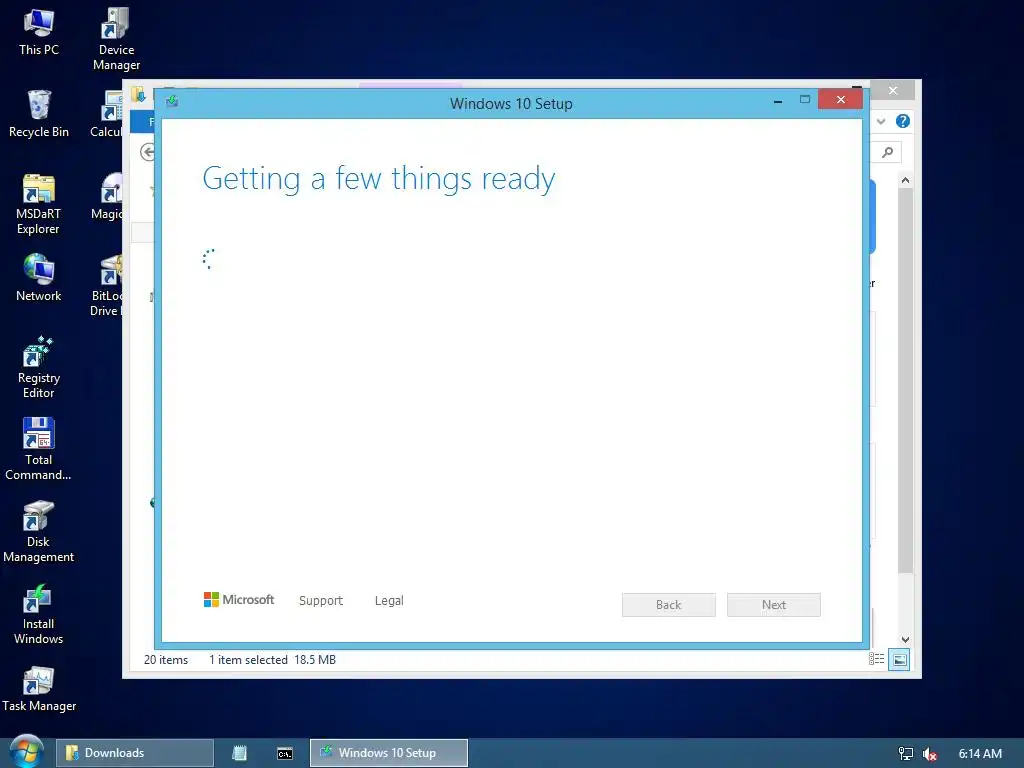Open the Legal link

(389, 601)
